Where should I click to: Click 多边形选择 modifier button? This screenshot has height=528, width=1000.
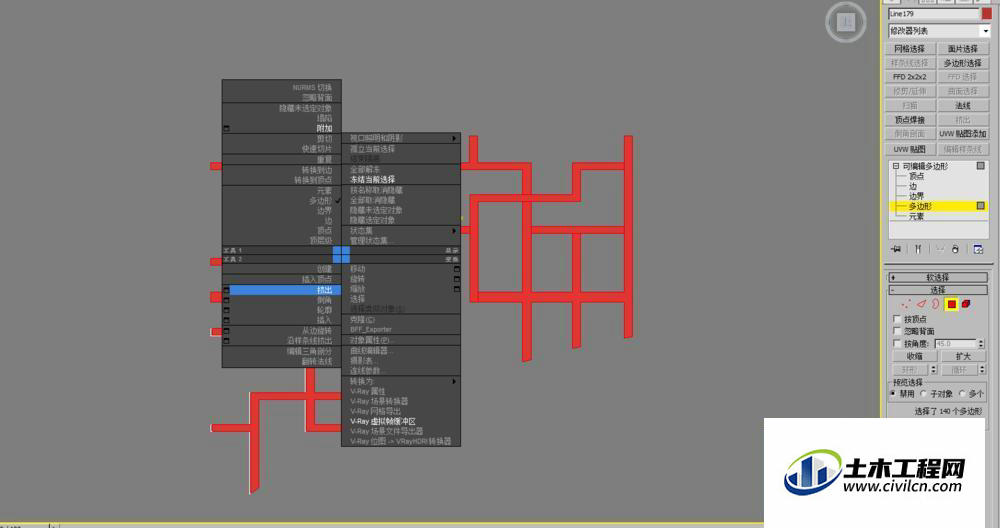click(x=962, y=63)
